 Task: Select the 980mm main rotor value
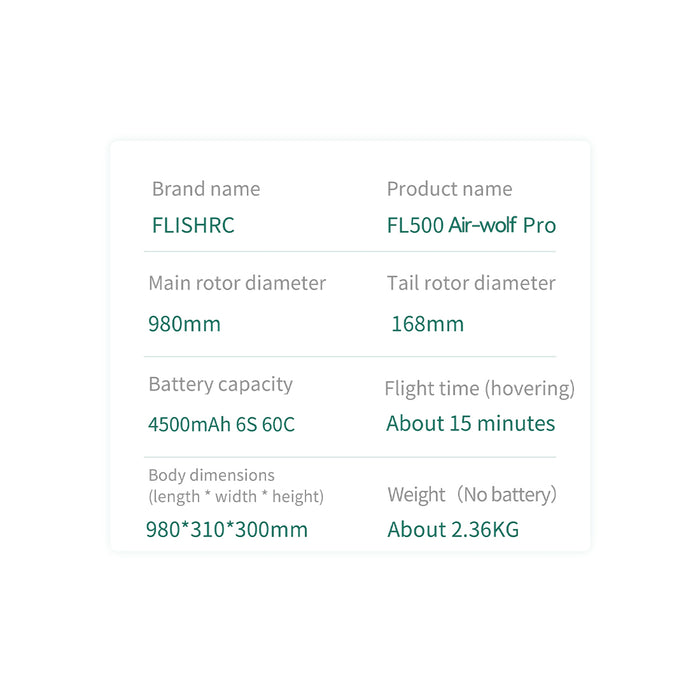[184, 324]
